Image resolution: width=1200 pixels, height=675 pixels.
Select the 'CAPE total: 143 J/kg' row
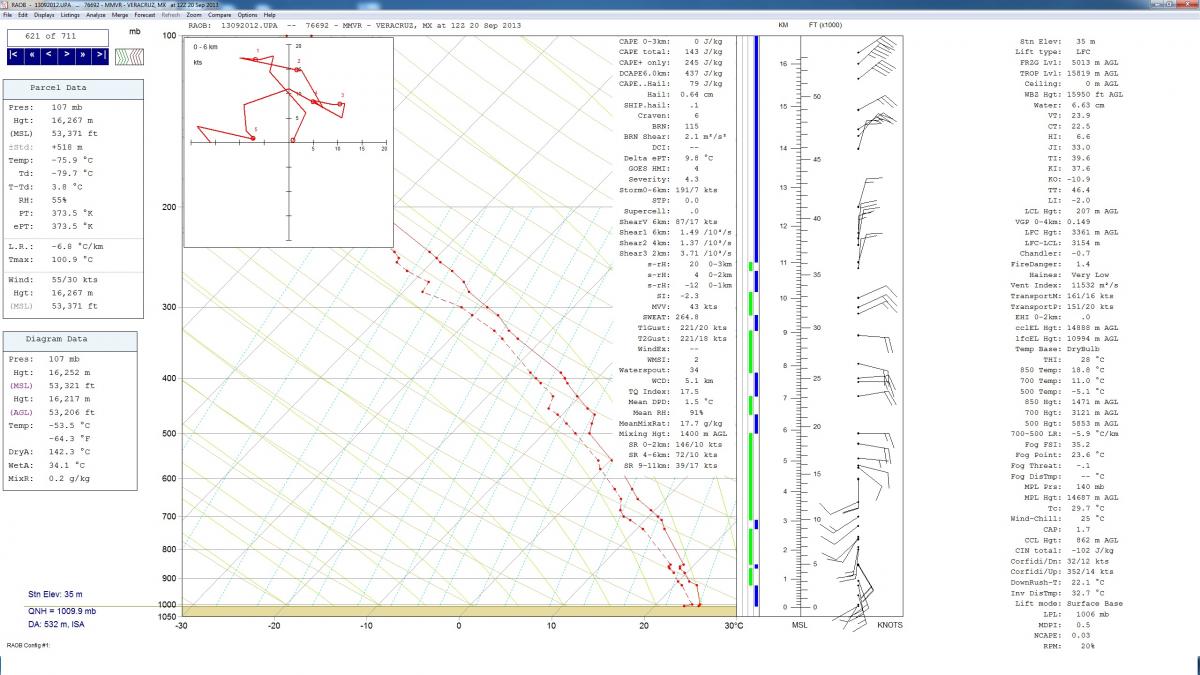coord(672,51)
